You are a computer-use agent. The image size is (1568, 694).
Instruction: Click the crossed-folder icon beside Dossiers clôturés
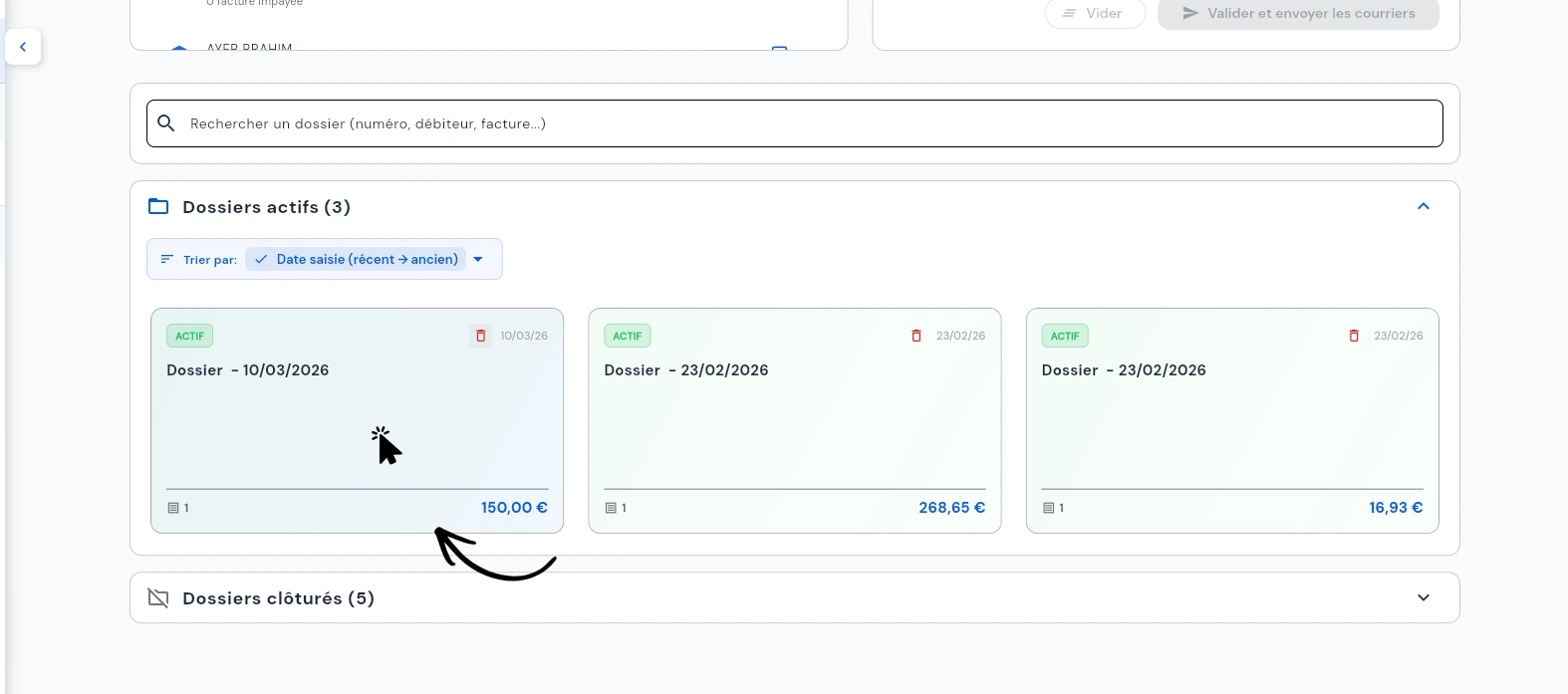pyautogui.click(x=158, y=598)
